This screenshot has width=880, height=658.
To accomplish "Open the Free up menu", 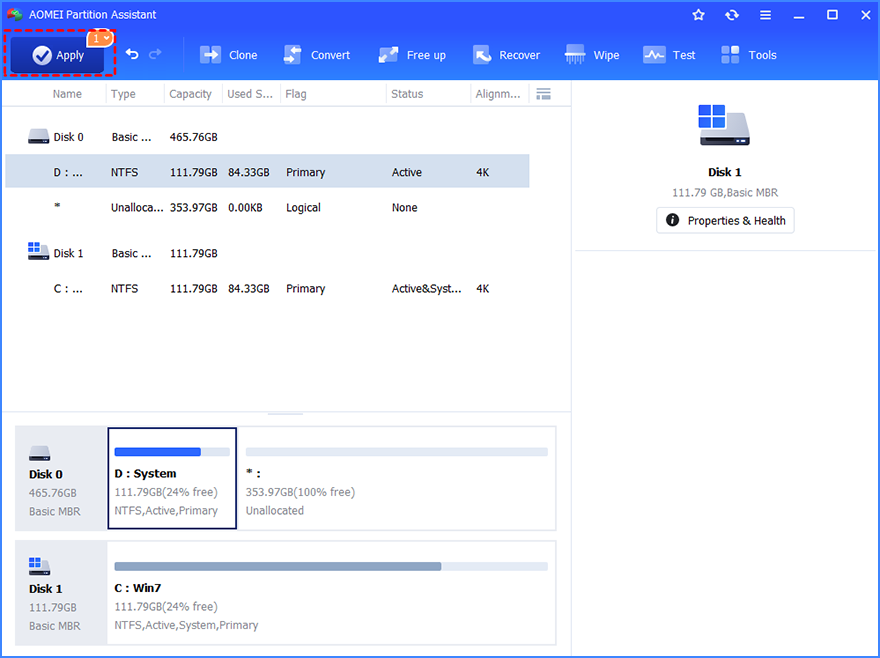I will (x=412, y=55).
